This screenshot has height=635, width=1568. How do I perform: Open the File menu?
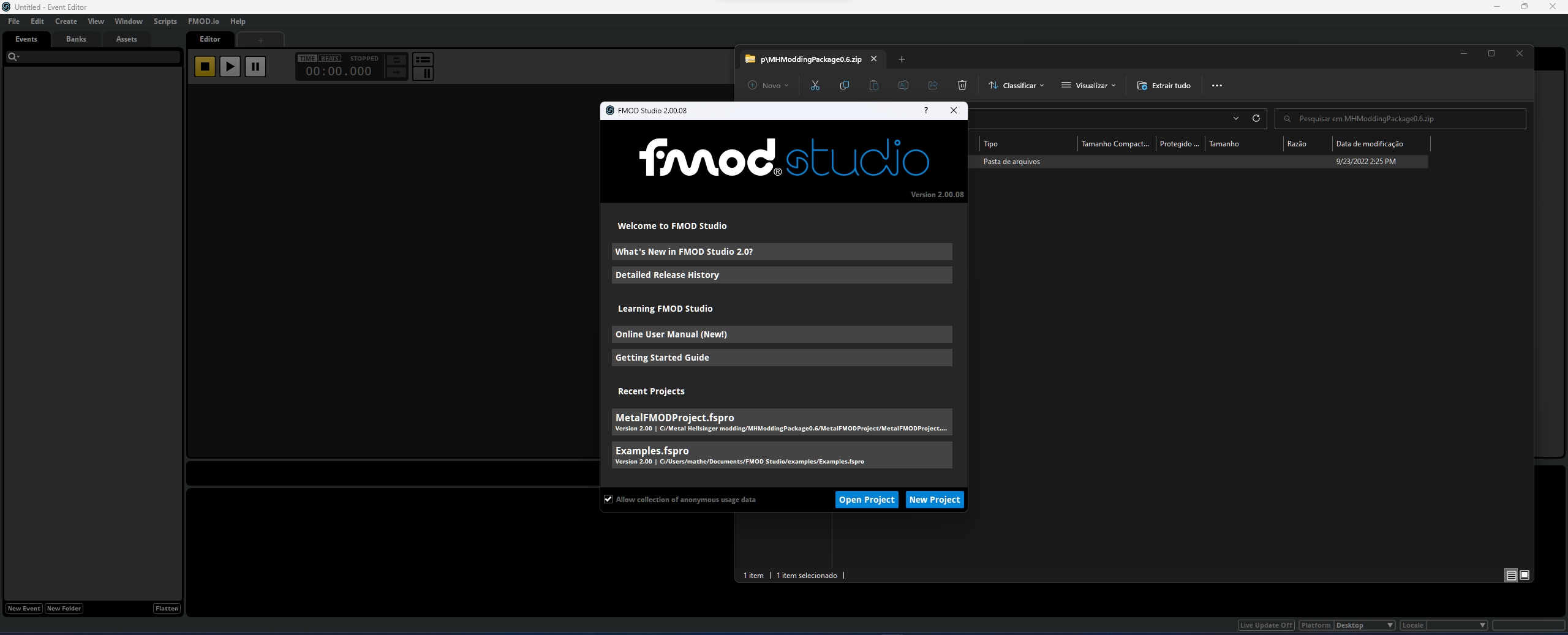pos(13,21)
